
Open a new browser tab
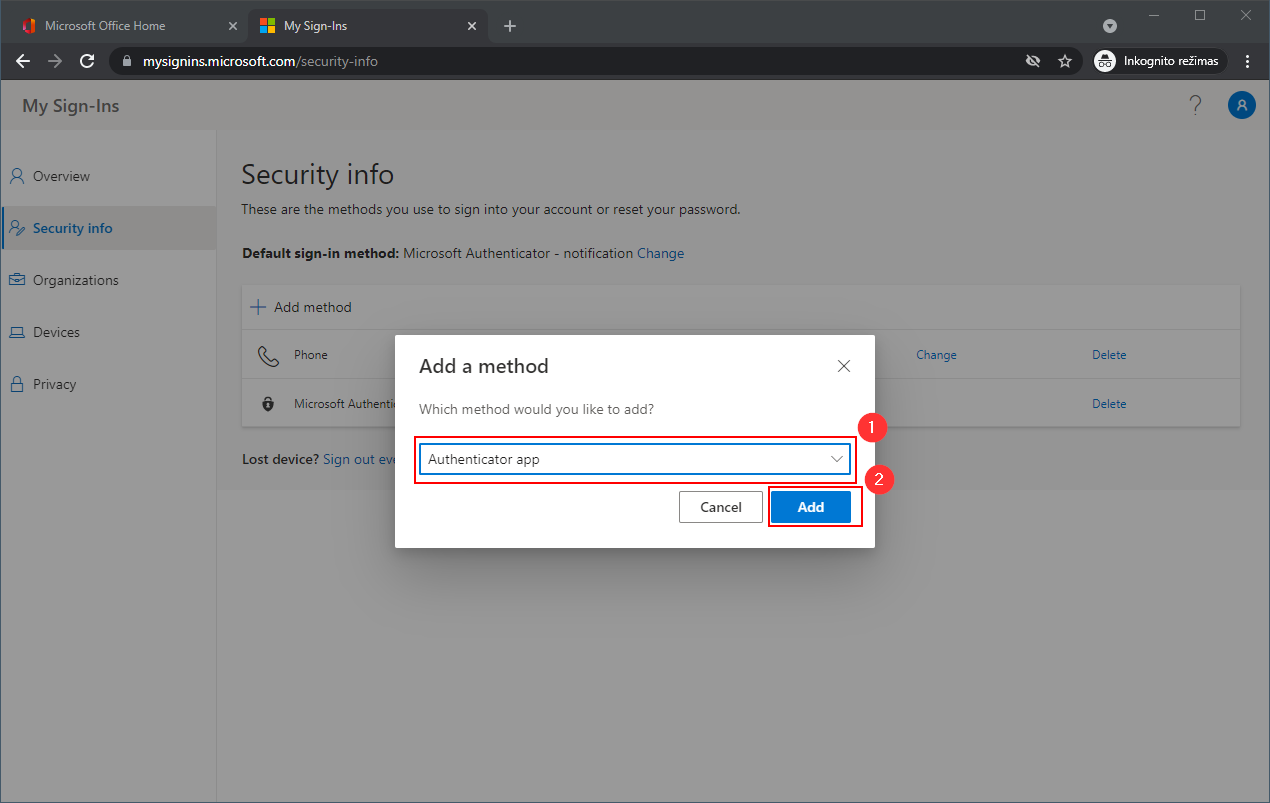(510, 26)
